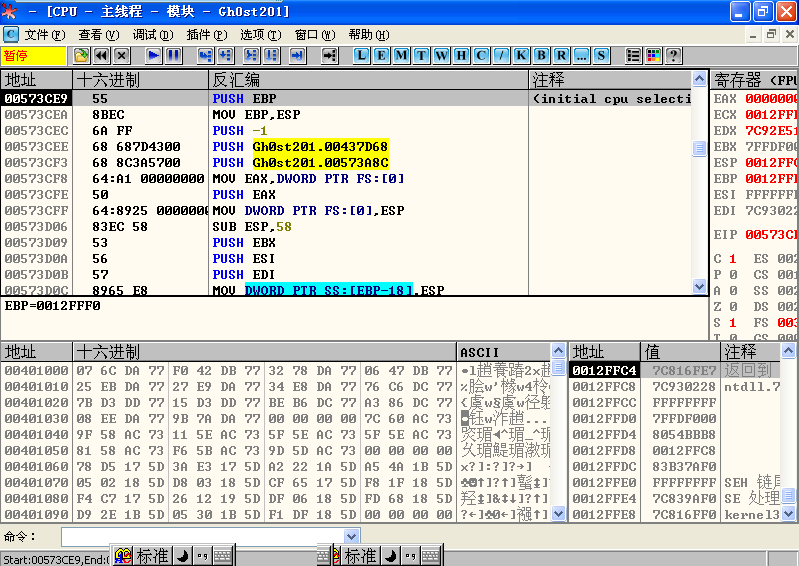799x566 pixels.
Task: Open the Handles window with the H button
Action: tap(461, 56)
